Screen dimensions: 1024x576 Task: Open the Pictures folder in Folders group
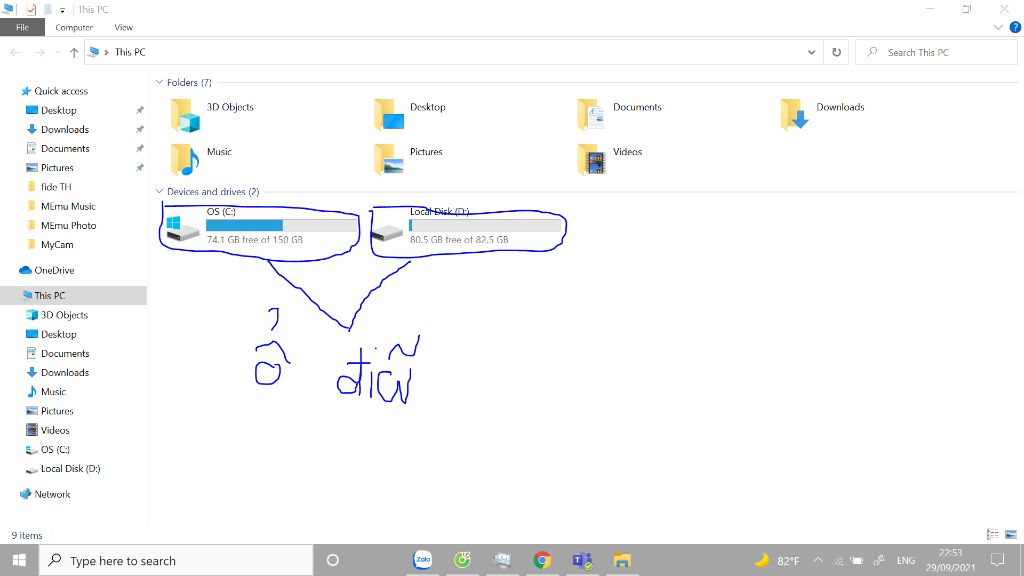click(x=389, y=159)
